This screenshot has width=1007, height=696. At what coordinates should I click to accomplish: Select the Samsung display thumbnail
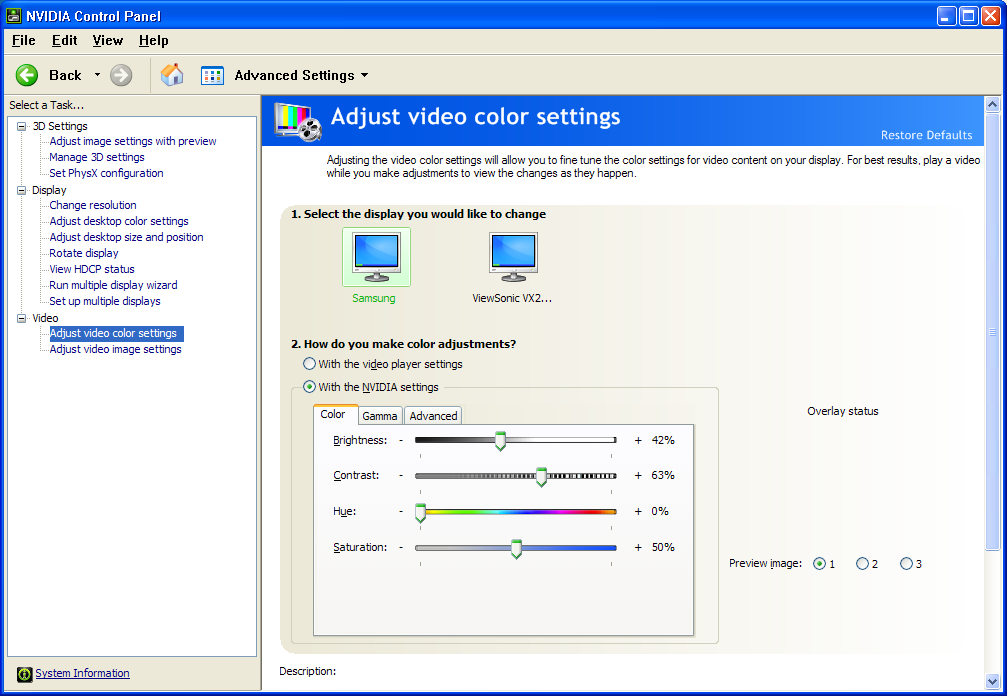376,257
